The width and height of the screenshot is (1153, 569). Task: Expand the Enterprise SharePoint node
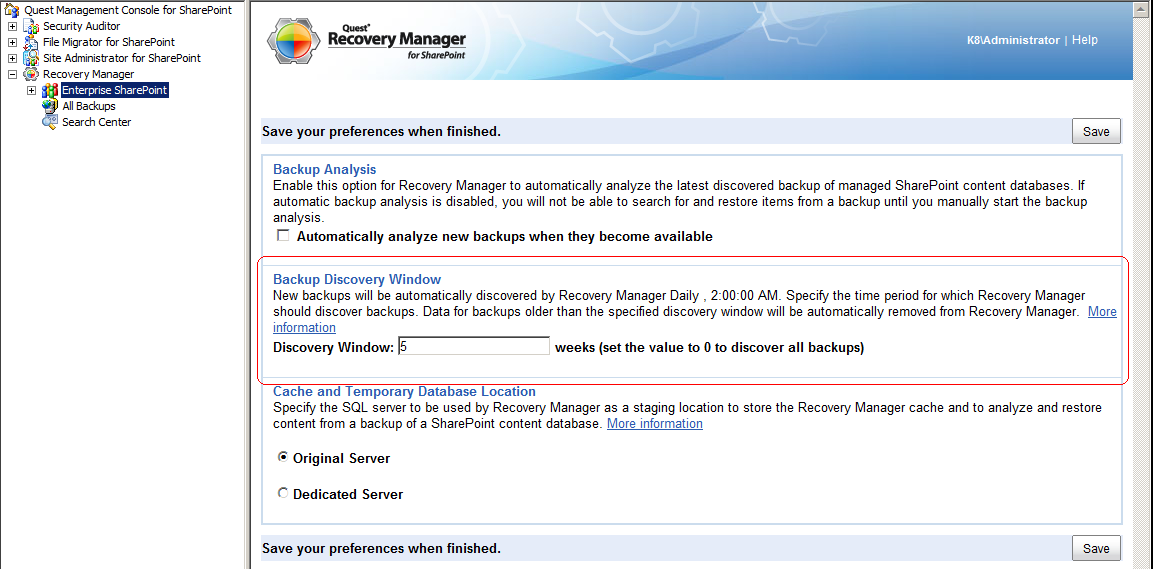[x=32, y=90]
